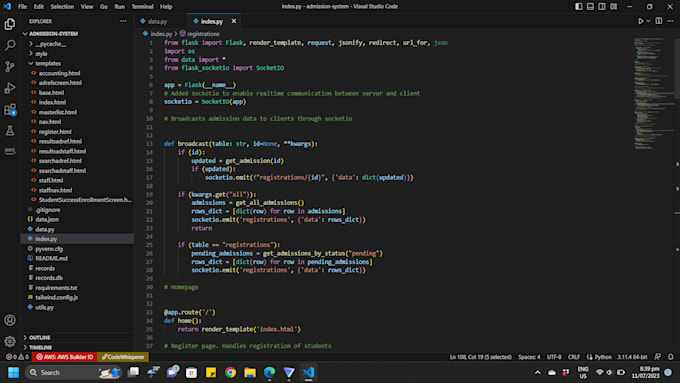Split the editor to the right
This screenshot has height=383, width=680.
coord(659,21)
